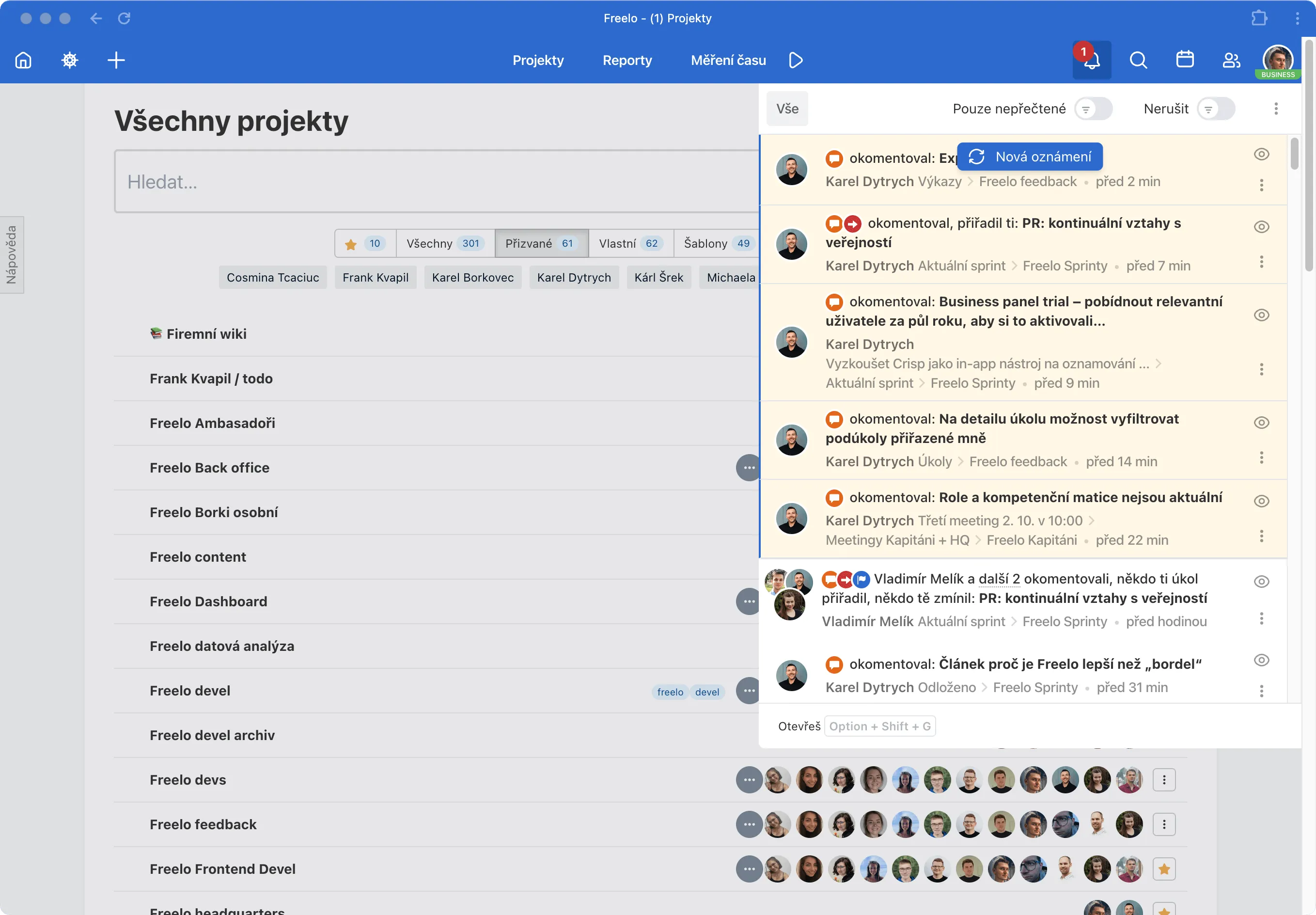
Task: Open ellipsis bubble on Freelo Frontend Devel row
Action: 749,869
